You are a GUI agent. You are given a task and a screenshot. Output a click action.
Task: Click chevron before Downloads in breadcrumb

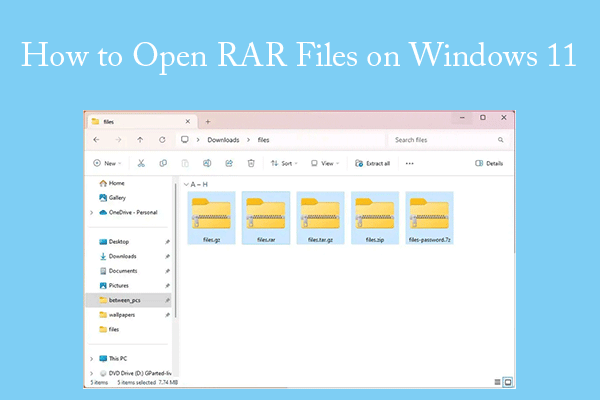(x=198, y=140)
